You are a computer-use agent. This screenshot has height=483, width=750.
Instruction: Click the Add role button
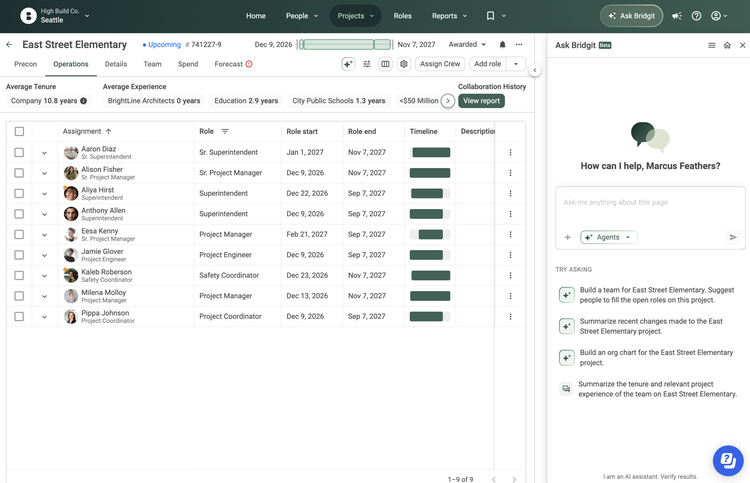point(487,64)
